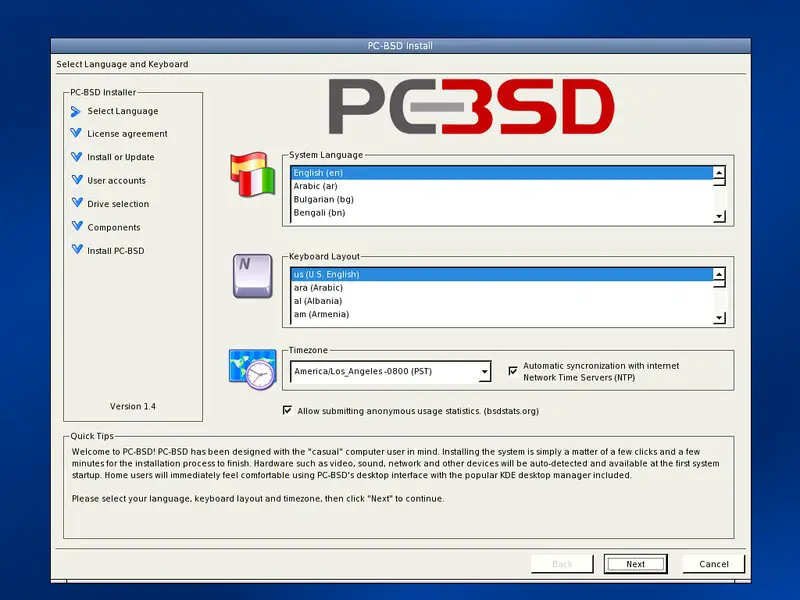Select English (en) system language

pyautogui.click(x=502, y=173)
